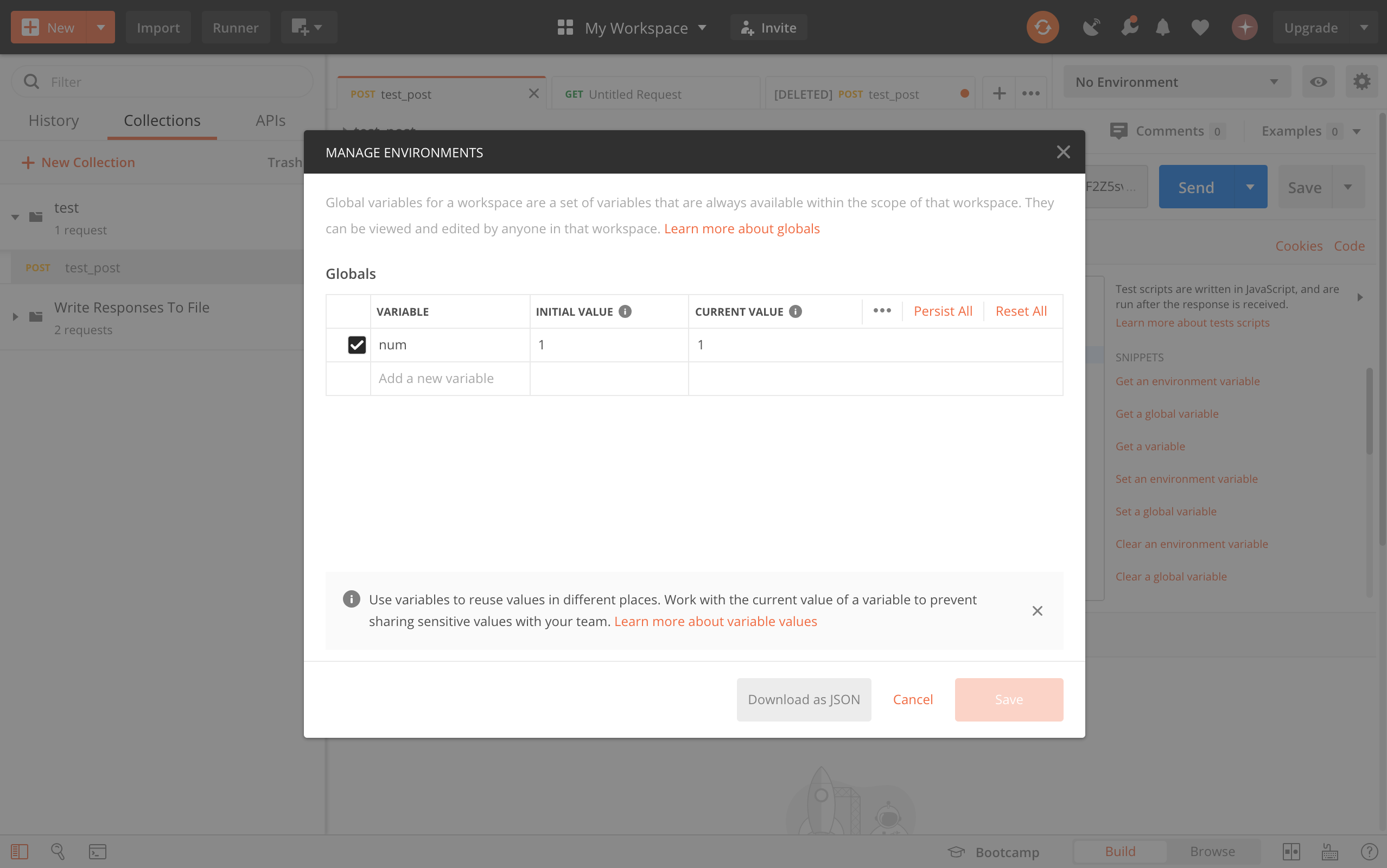The width and height of the screenshot is (1387, 868).
Task: Open the Find and Replace icon in status bar
Action: click(x=58, y=851)
